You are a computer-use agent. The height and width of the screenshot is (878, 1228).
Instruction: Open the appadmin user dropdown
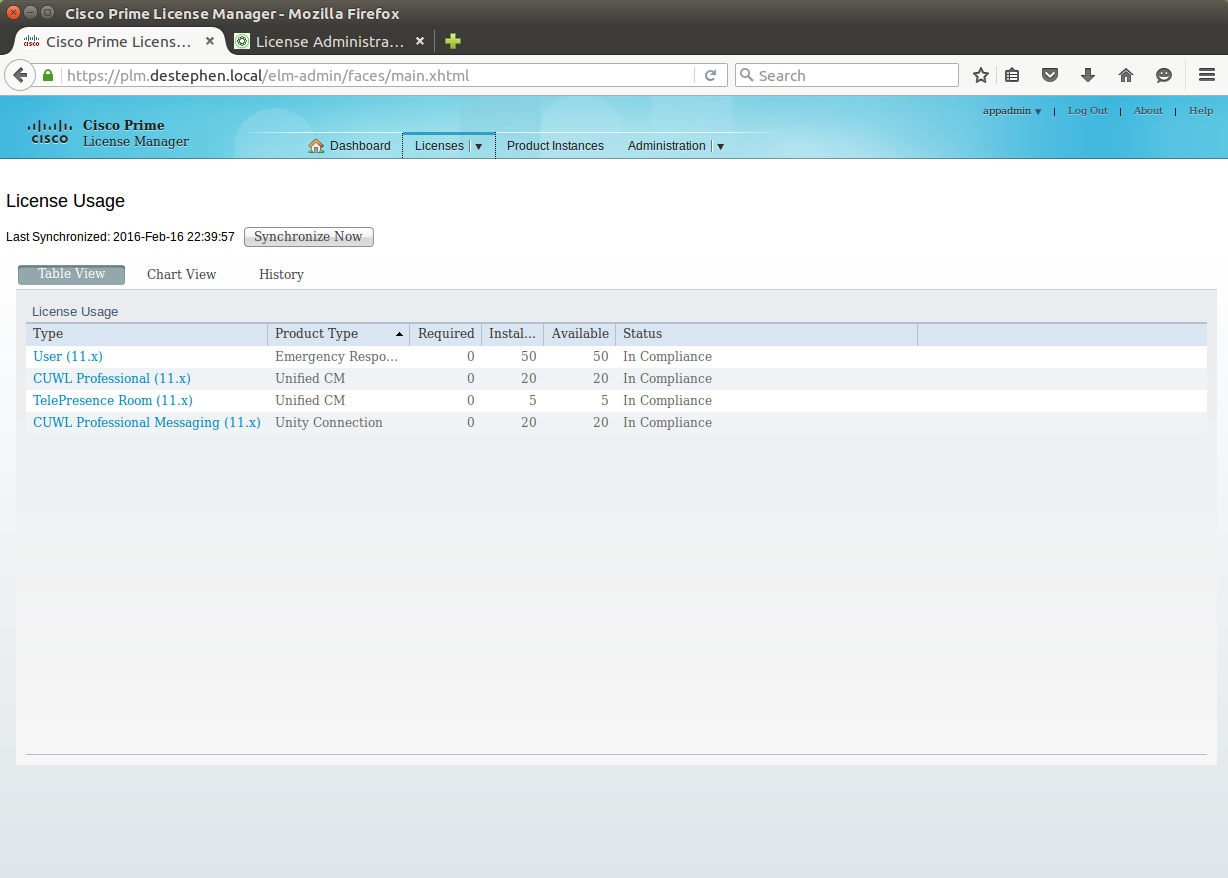click(x=1012, y=111)
